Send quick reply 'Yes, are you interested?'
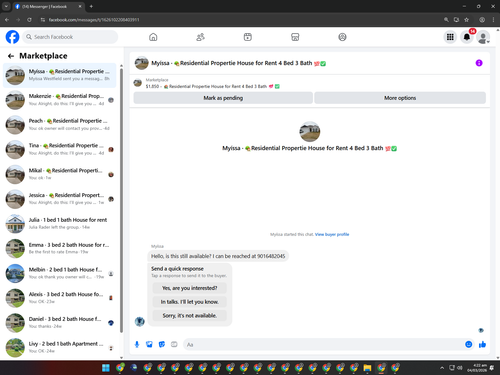 pos(190,288)
